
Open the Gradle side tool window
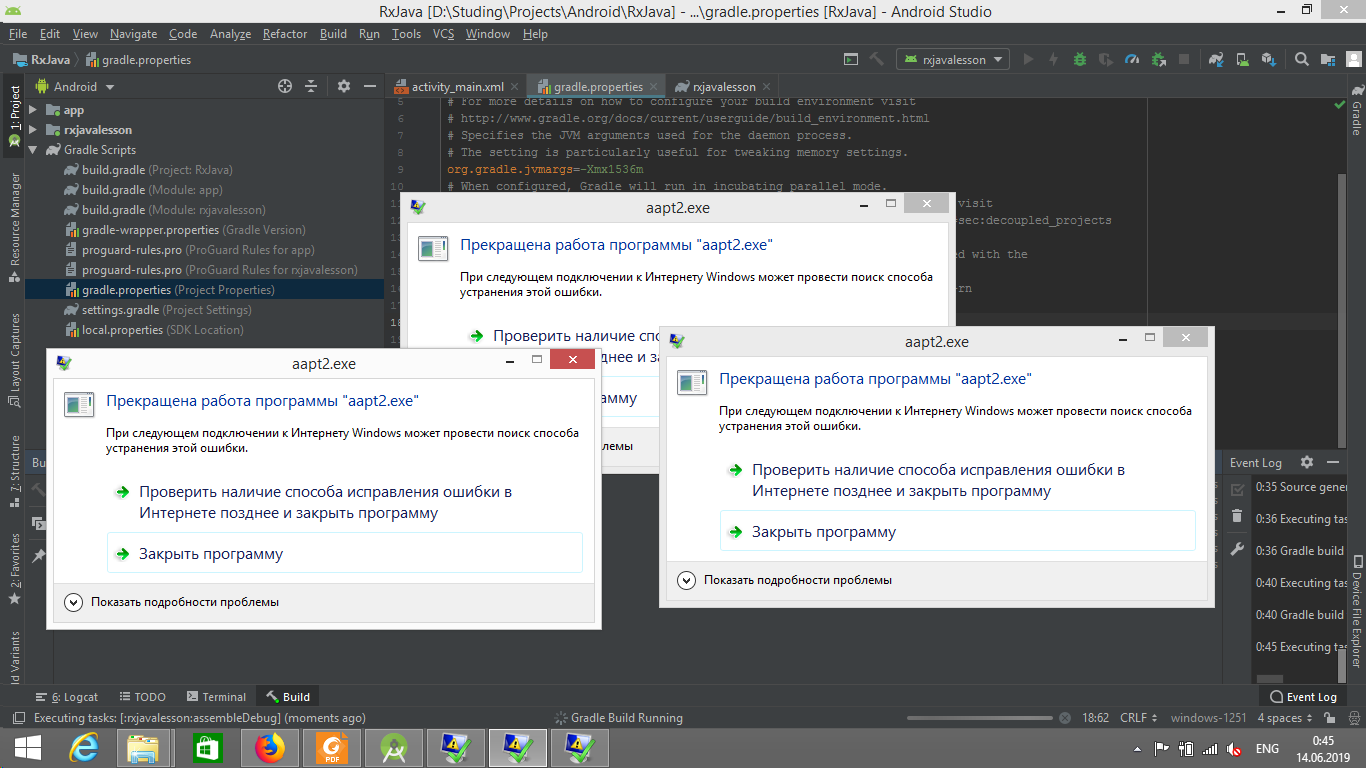[1356, 111]
